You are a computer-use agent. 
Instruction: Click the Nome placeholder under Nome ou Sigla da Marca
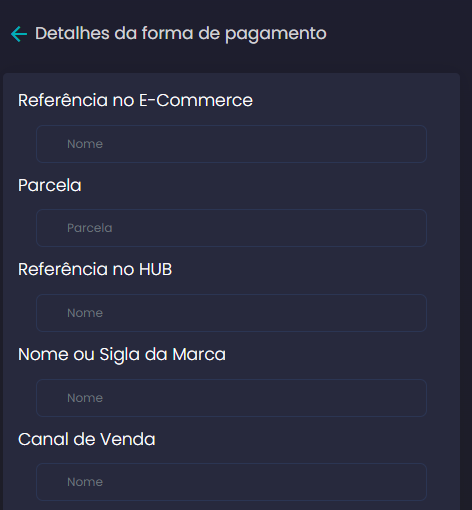pos(85,398)
